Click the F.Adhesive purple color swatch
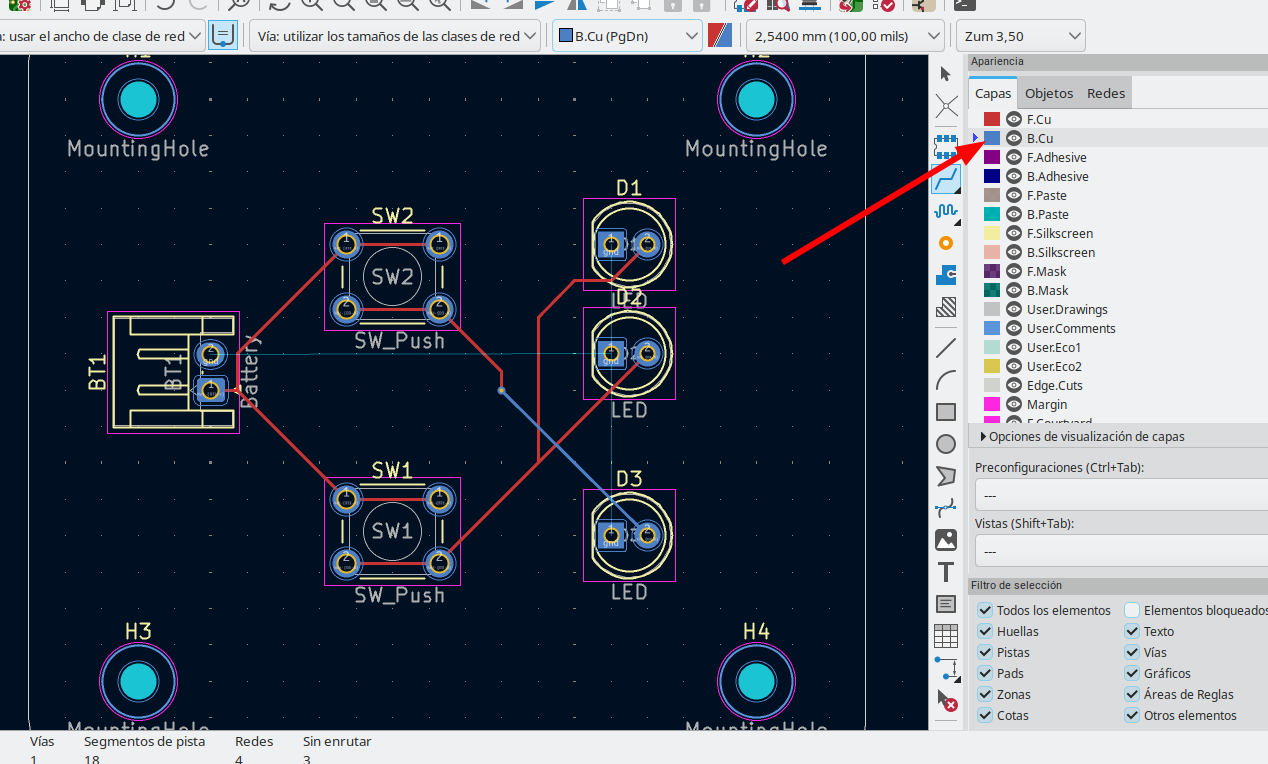The image size is (1268, 764). [x=992, y=157]
